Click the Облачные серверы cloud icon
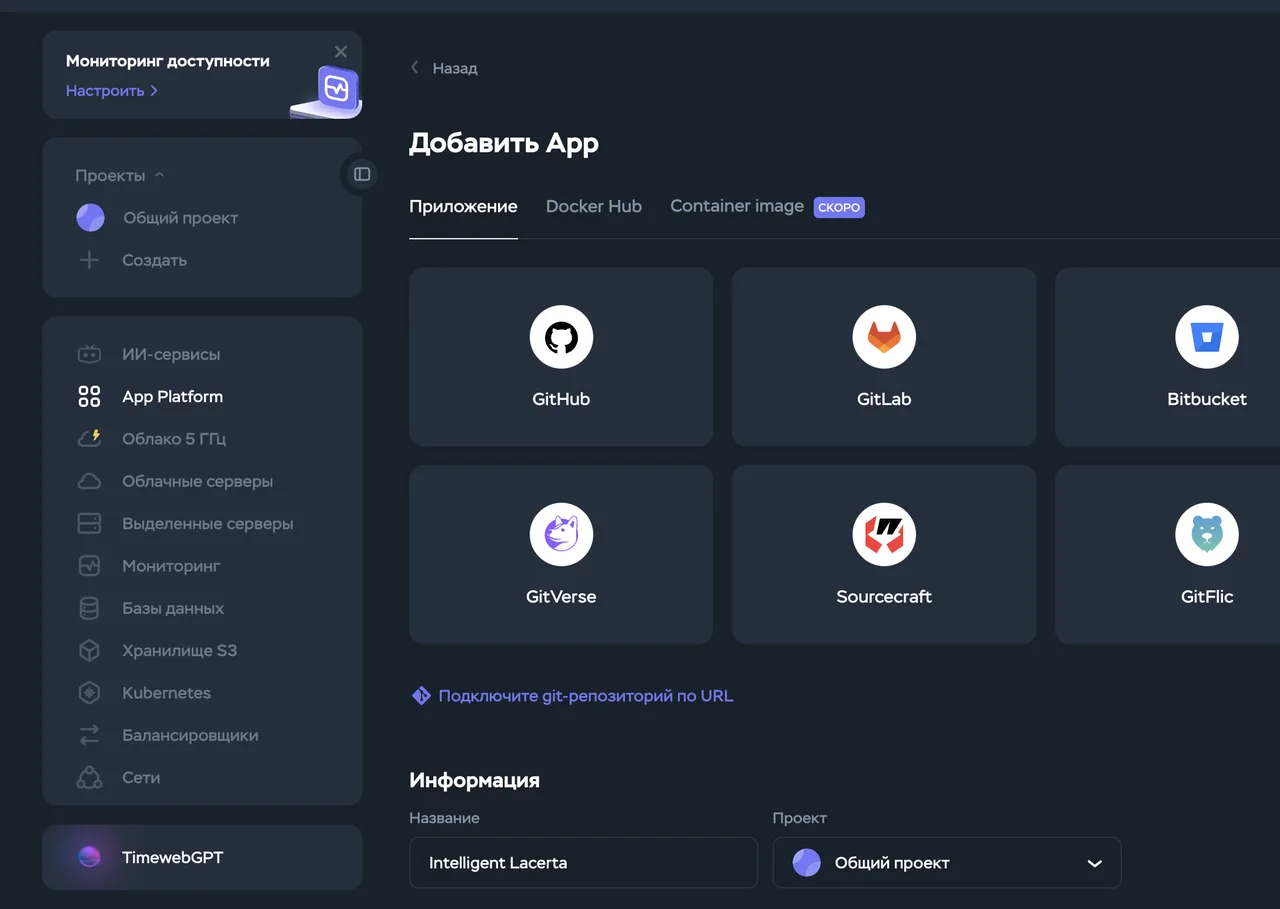This screenshot has width=1280, height=909. tap(89, 481)
